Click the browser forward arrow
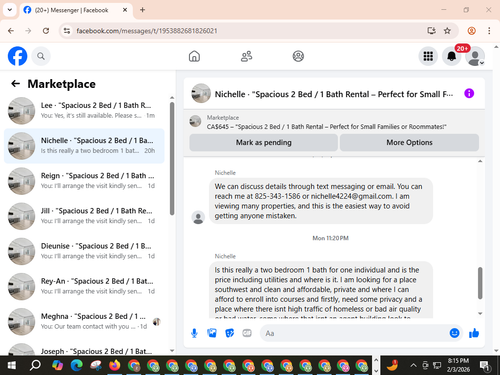The image size is (500, 375). click(x=28, y=31)
